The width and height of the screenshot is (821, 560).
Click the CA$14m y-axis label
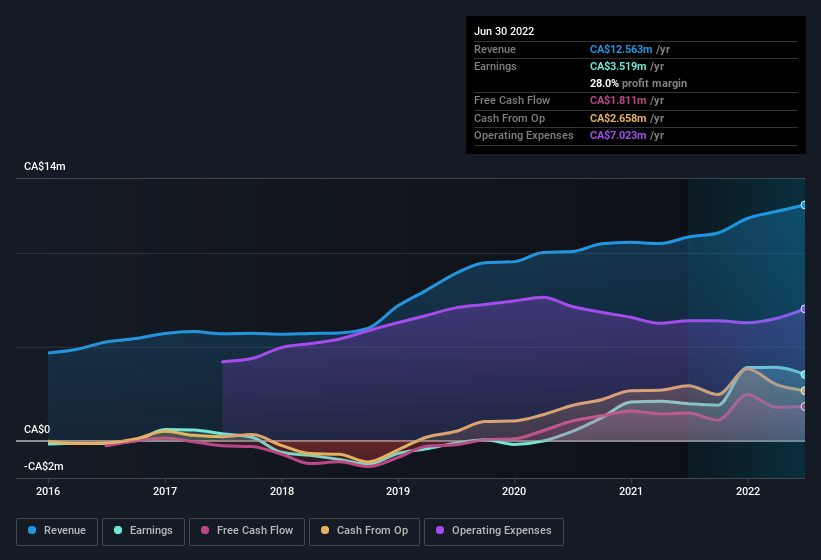(x=45, y=166)
